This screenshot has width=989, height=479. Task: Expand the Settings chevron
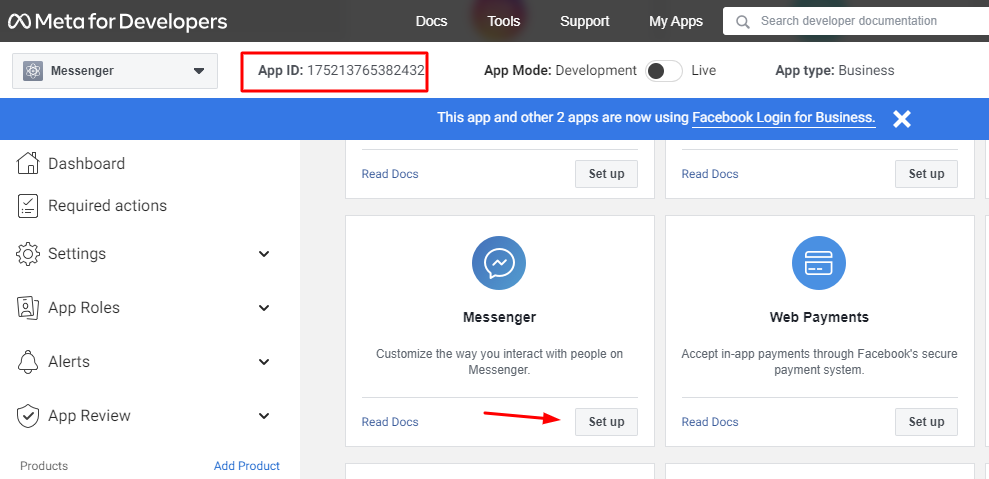coord(264,254)
